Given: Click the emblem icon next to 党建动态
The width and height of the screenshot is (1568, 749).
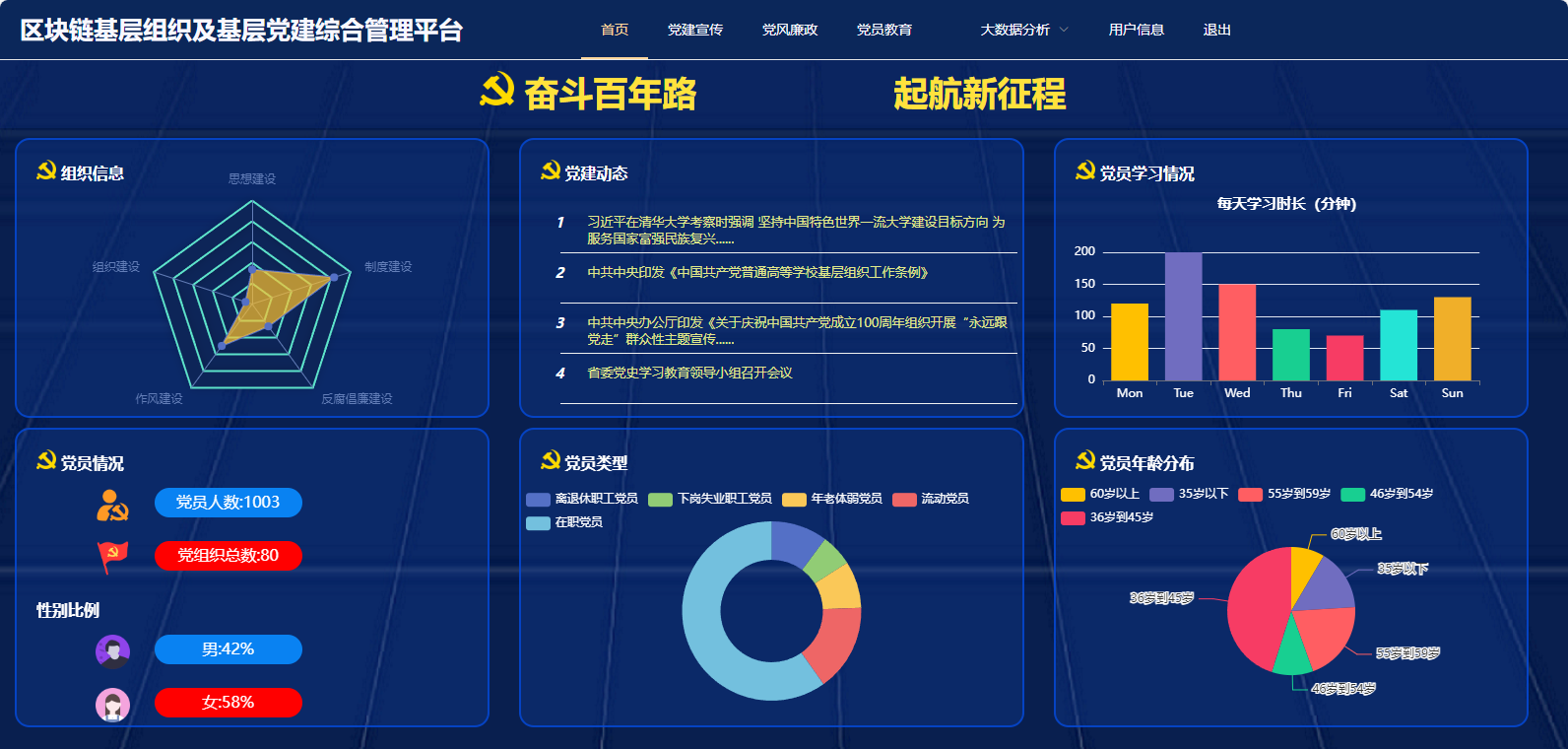Looking at the screenshot, I should [551, 171].
